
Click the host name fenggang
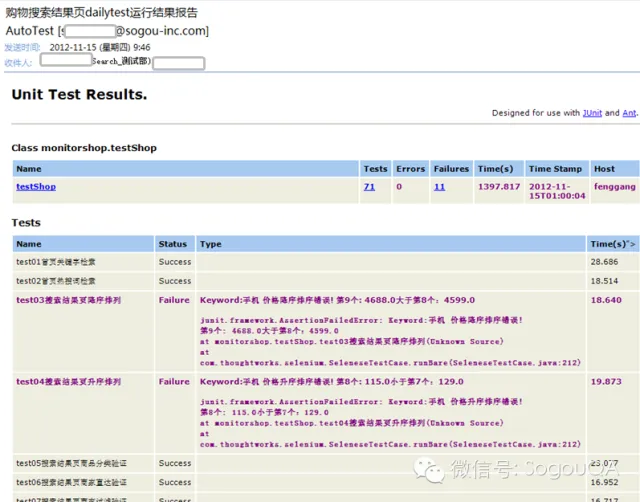[615, 187]
